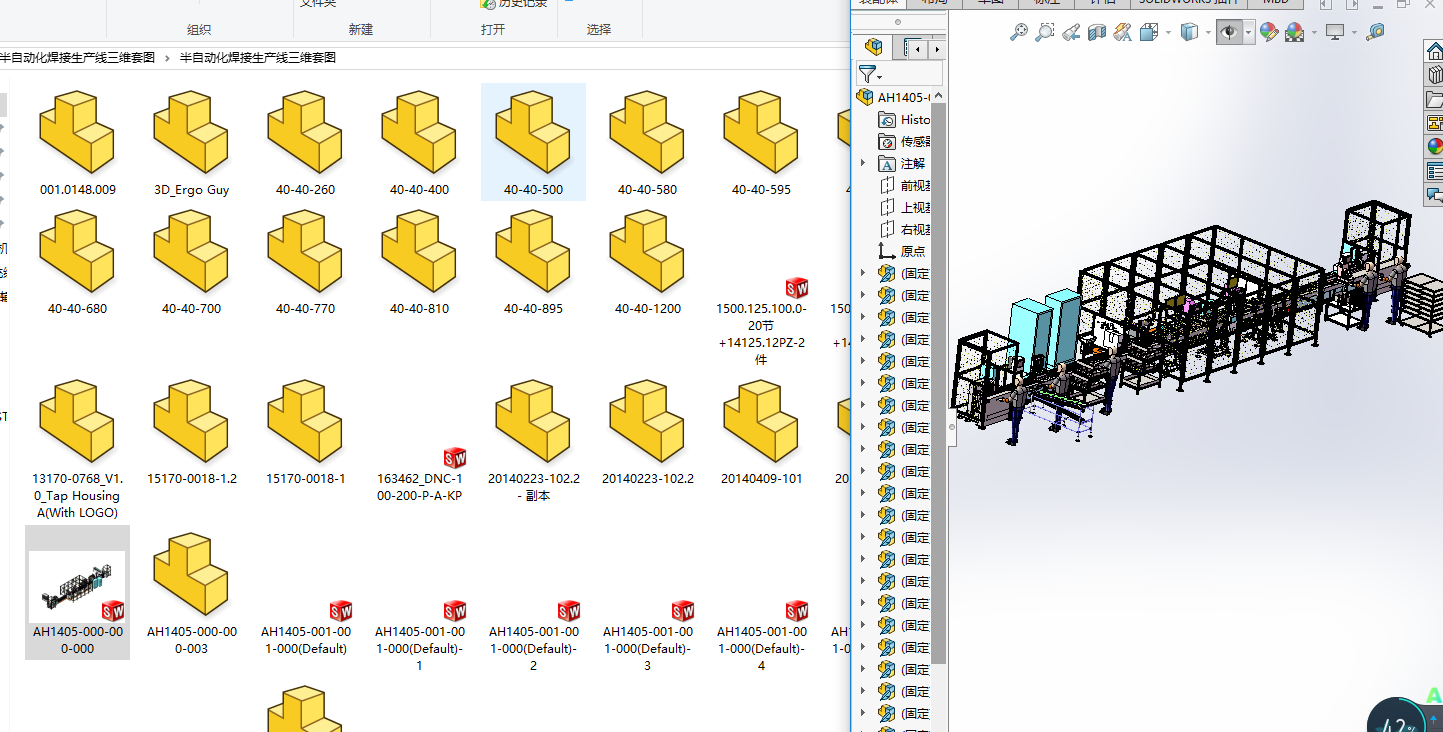Open the Dynamic Annotation Views tool
Screen dimensions: 1443x732
[x=1123, y=32]
